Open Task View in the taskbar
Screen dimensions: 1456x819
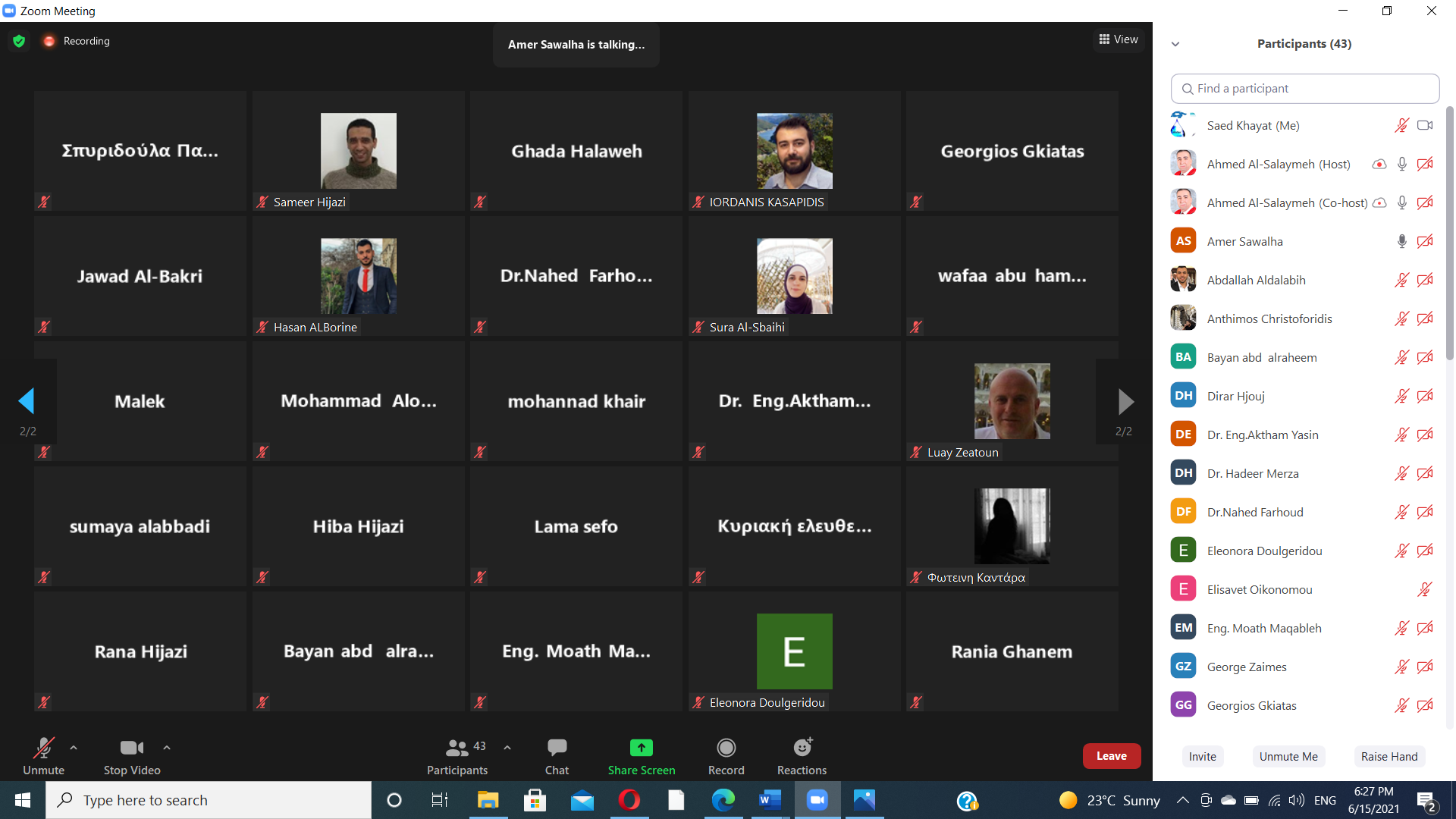pyautogui.click(x=440, y=800)
